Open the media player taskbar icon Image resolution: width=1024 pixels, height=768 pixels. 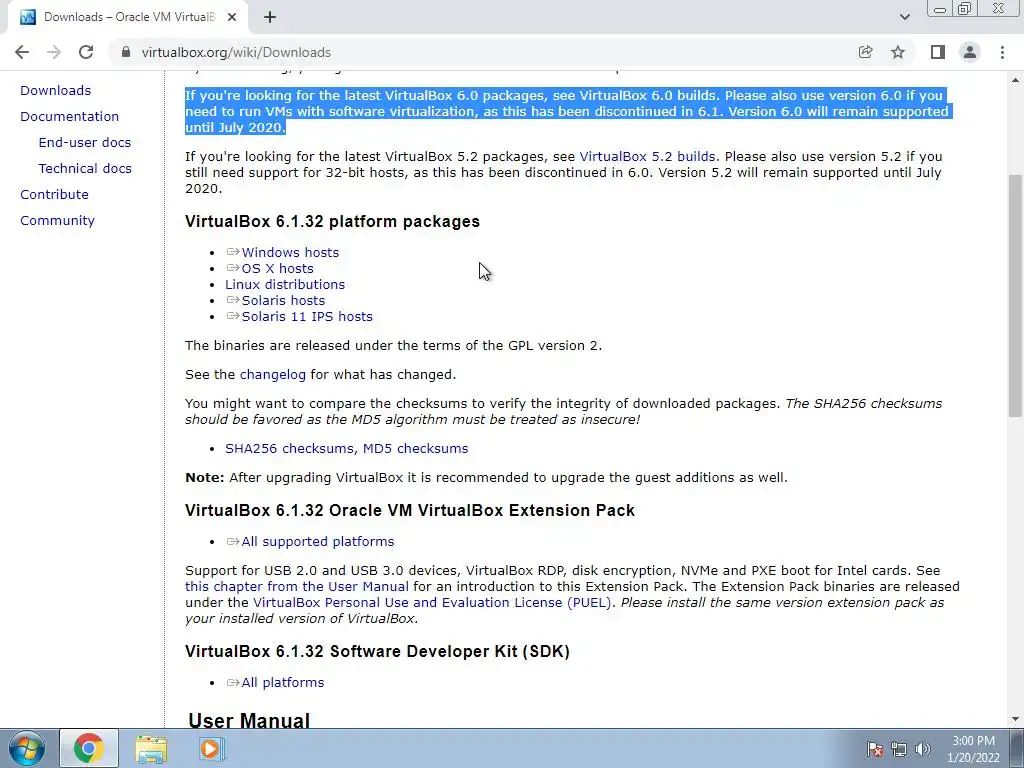coord(210,748)
